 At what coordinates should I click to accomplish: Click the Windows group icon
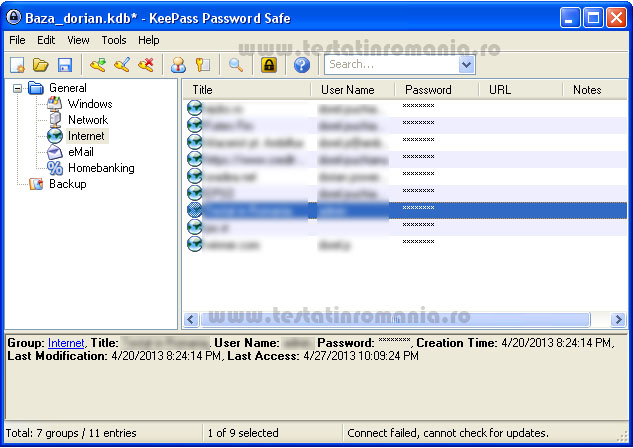point(54,103)
